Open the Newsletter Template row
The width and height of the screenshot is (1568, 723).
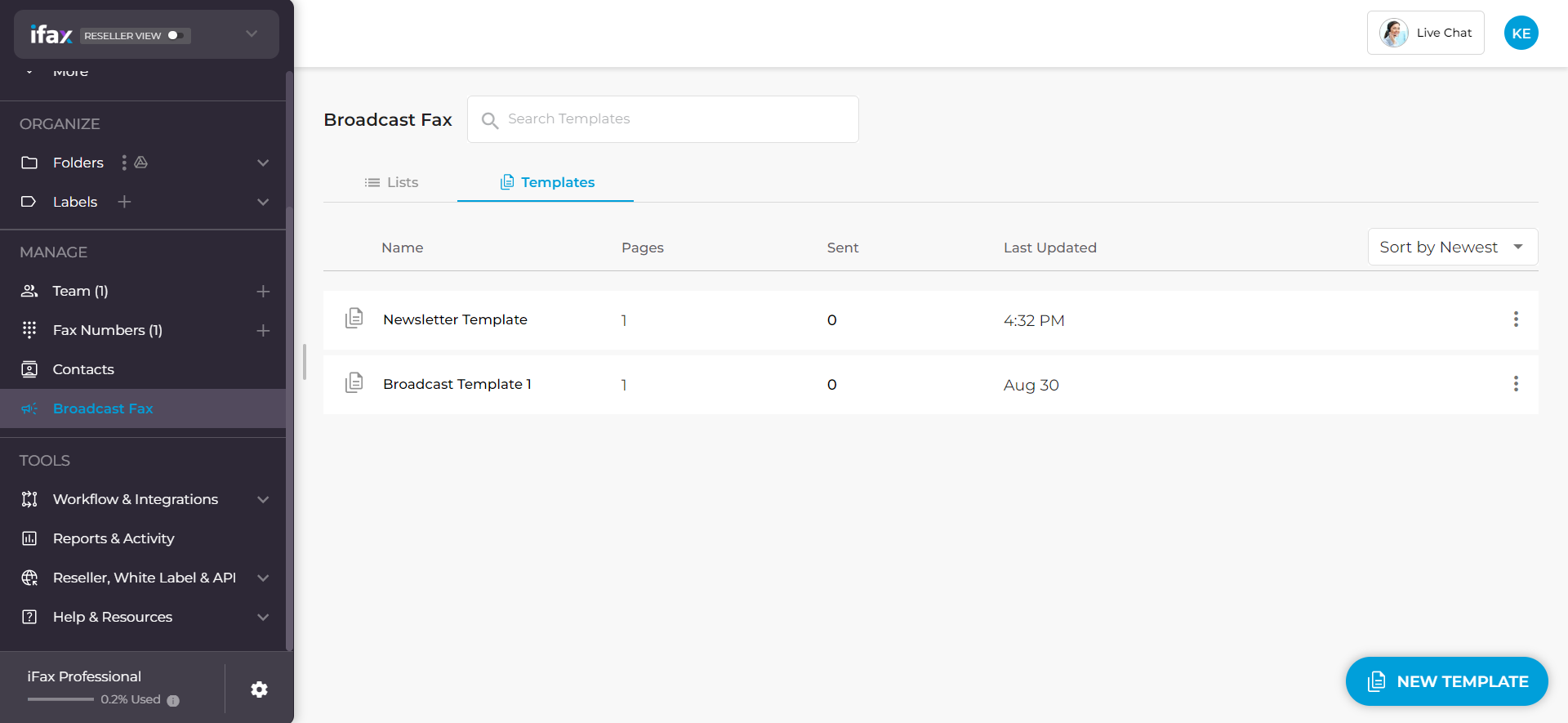931,320
